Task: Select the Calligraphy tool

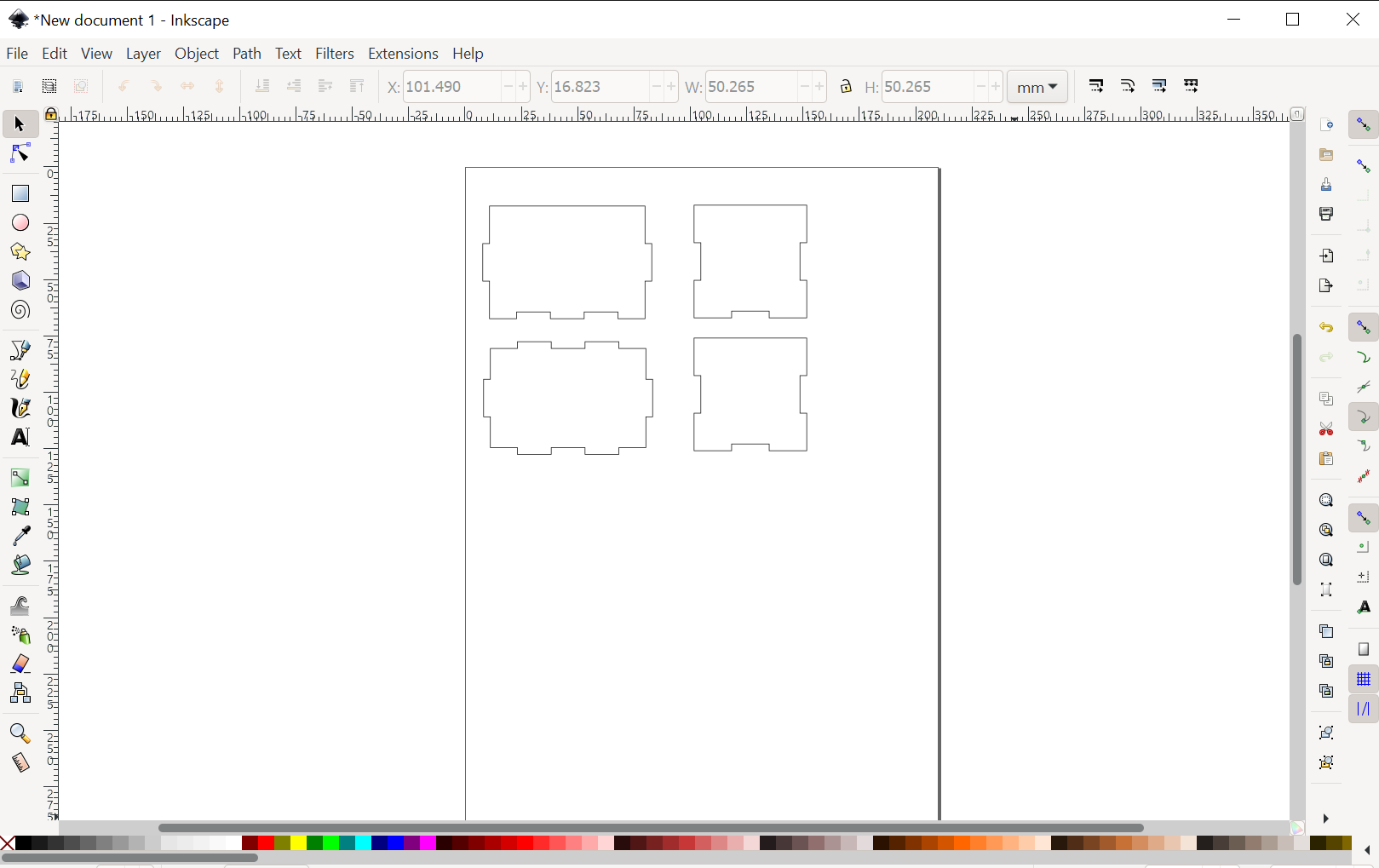Action: tap(20, 408)
